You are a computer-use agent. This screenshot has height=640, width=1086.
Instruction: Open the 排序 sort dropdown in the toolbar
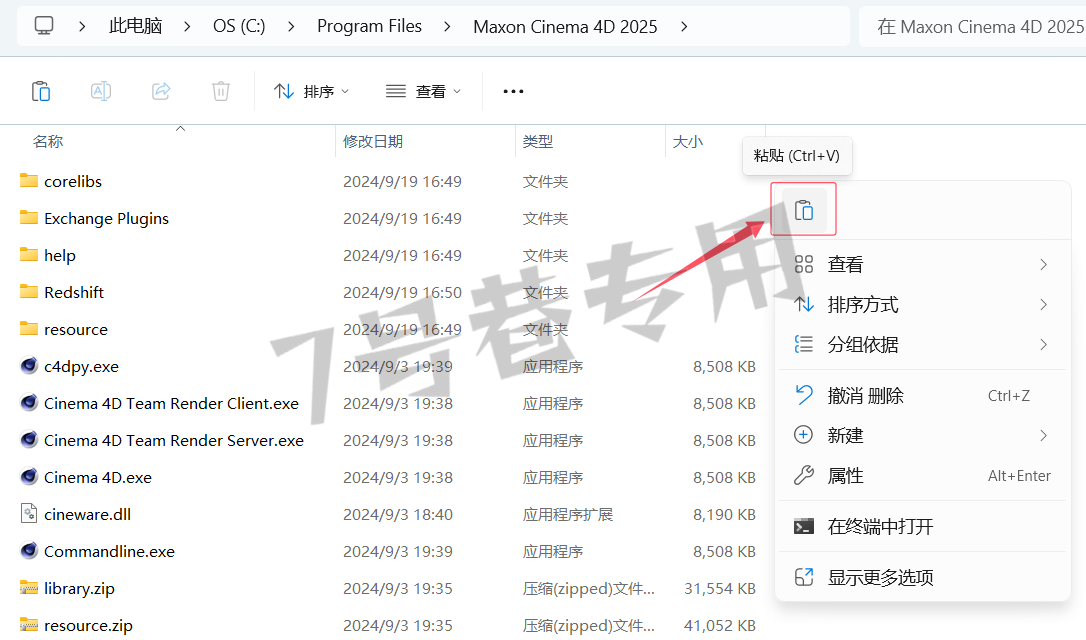pyautogui.click(x=312, y=91)
